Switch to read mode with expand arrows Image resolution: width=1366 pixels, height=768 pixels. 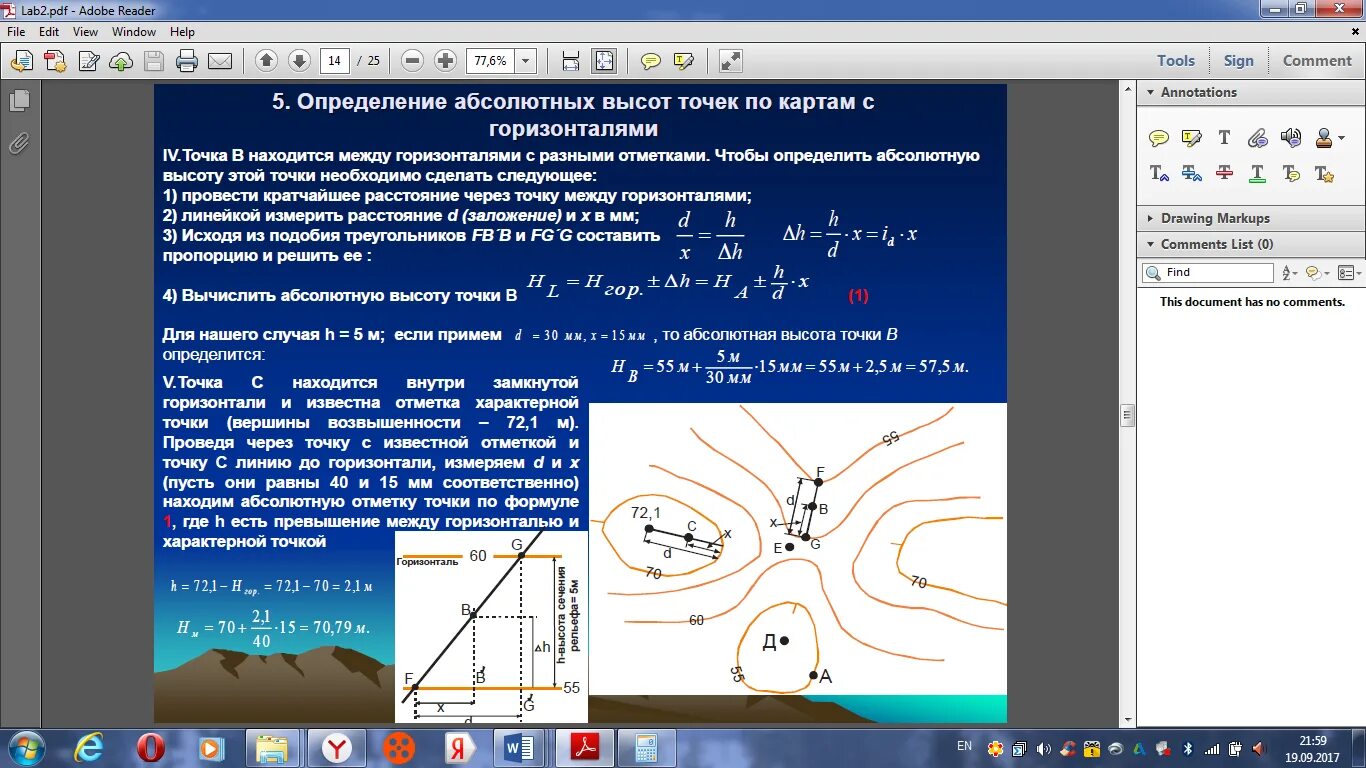click(x=731, y=61)
